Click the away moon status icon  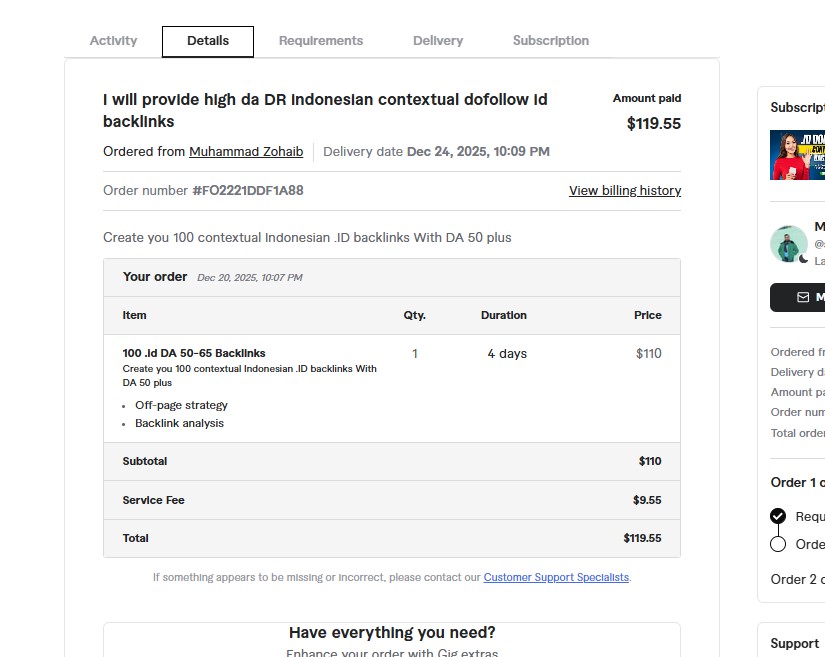804,259
